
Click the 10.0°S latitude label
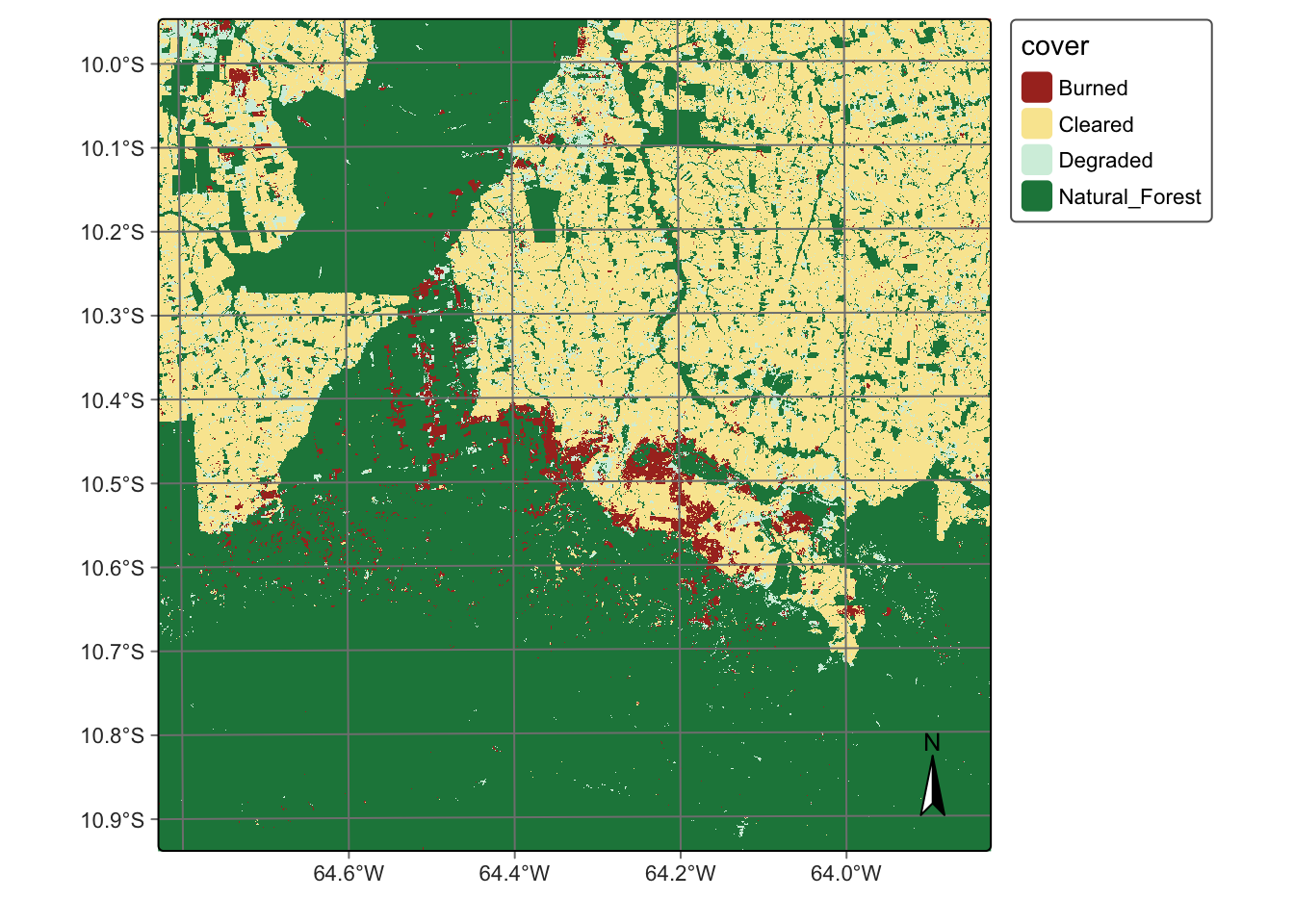(113, 65)
